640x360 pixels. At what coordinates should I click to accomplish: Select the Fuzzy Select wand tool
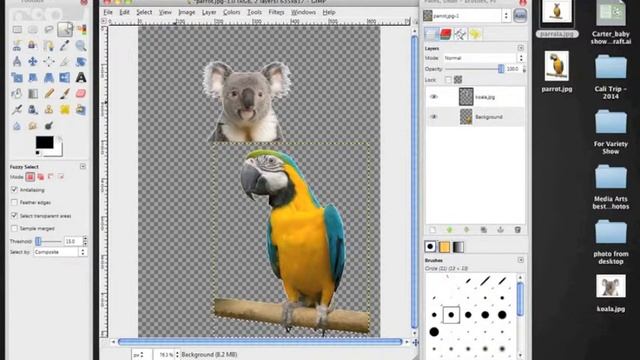pyautogui.click(x=65, y=29)
